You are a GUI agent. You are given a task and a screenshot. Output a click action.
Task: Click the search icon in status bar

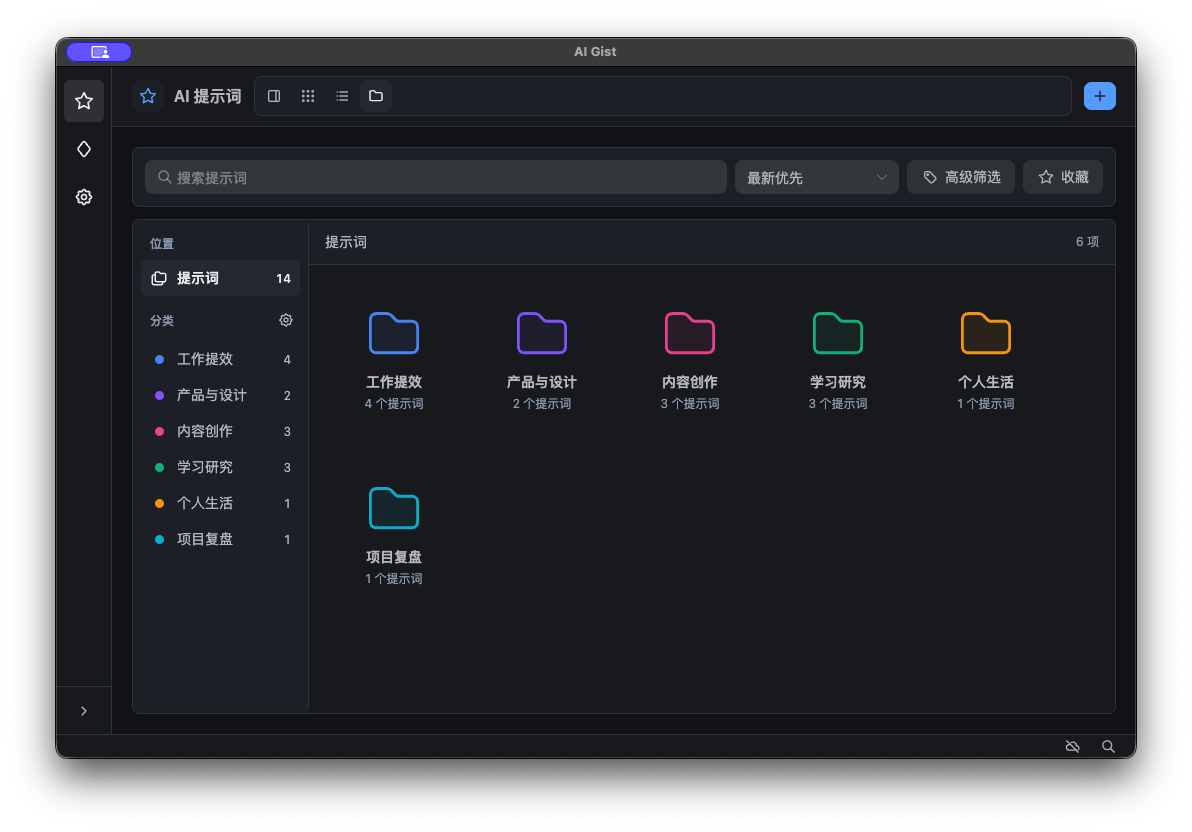[x=1108, y=747]
